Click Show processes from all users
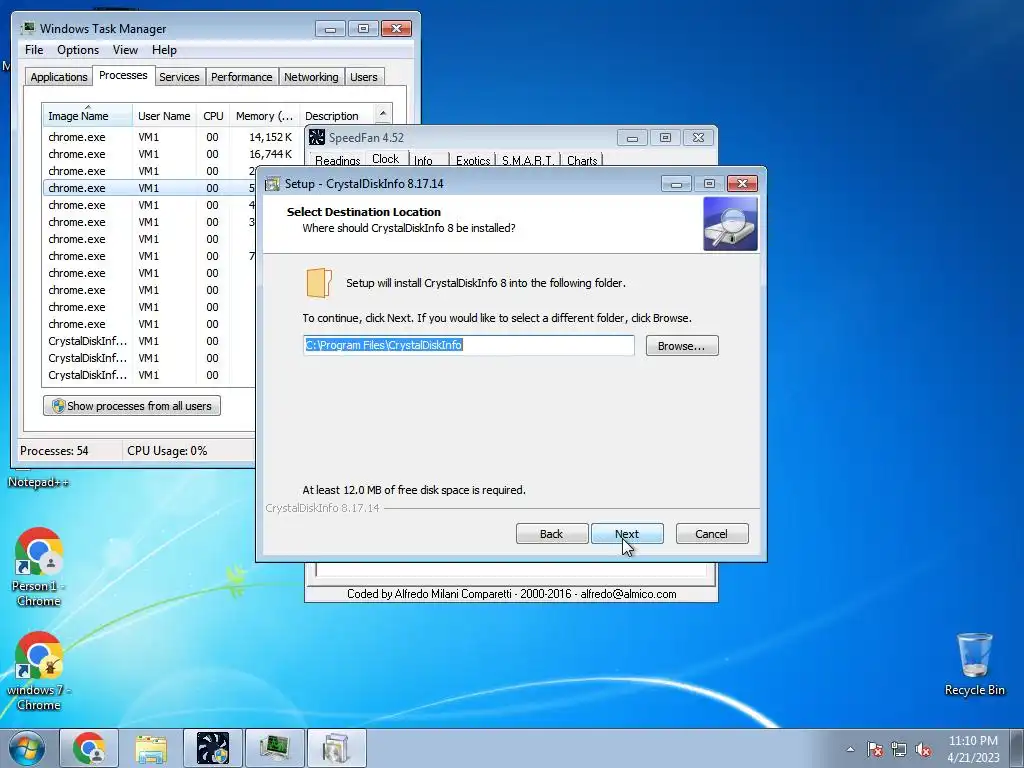This screenshot has height=768, width=1024. pyautogui.click(x=132, y=406)
